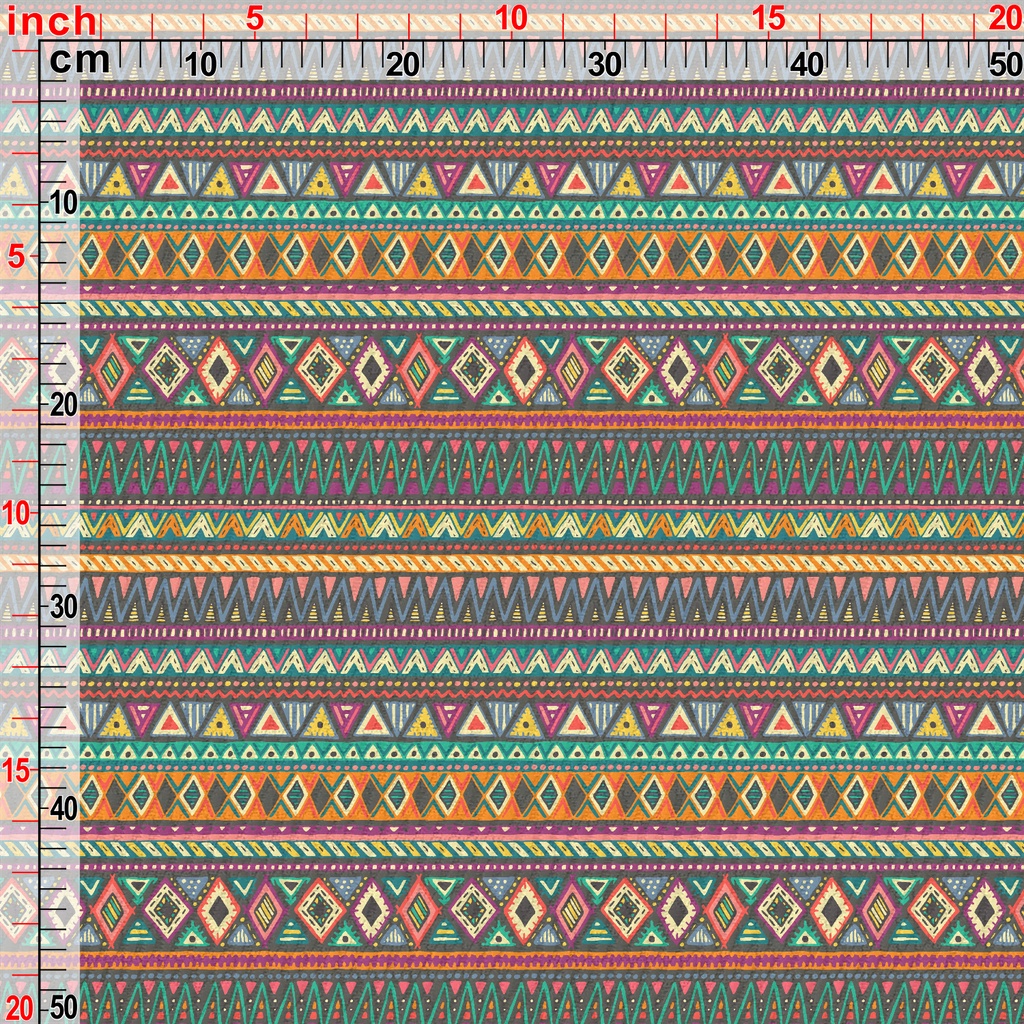The image size is (1024, 1024).
Task: Click the "50" mark on the top cm ruler
Action: (1006, 65)
